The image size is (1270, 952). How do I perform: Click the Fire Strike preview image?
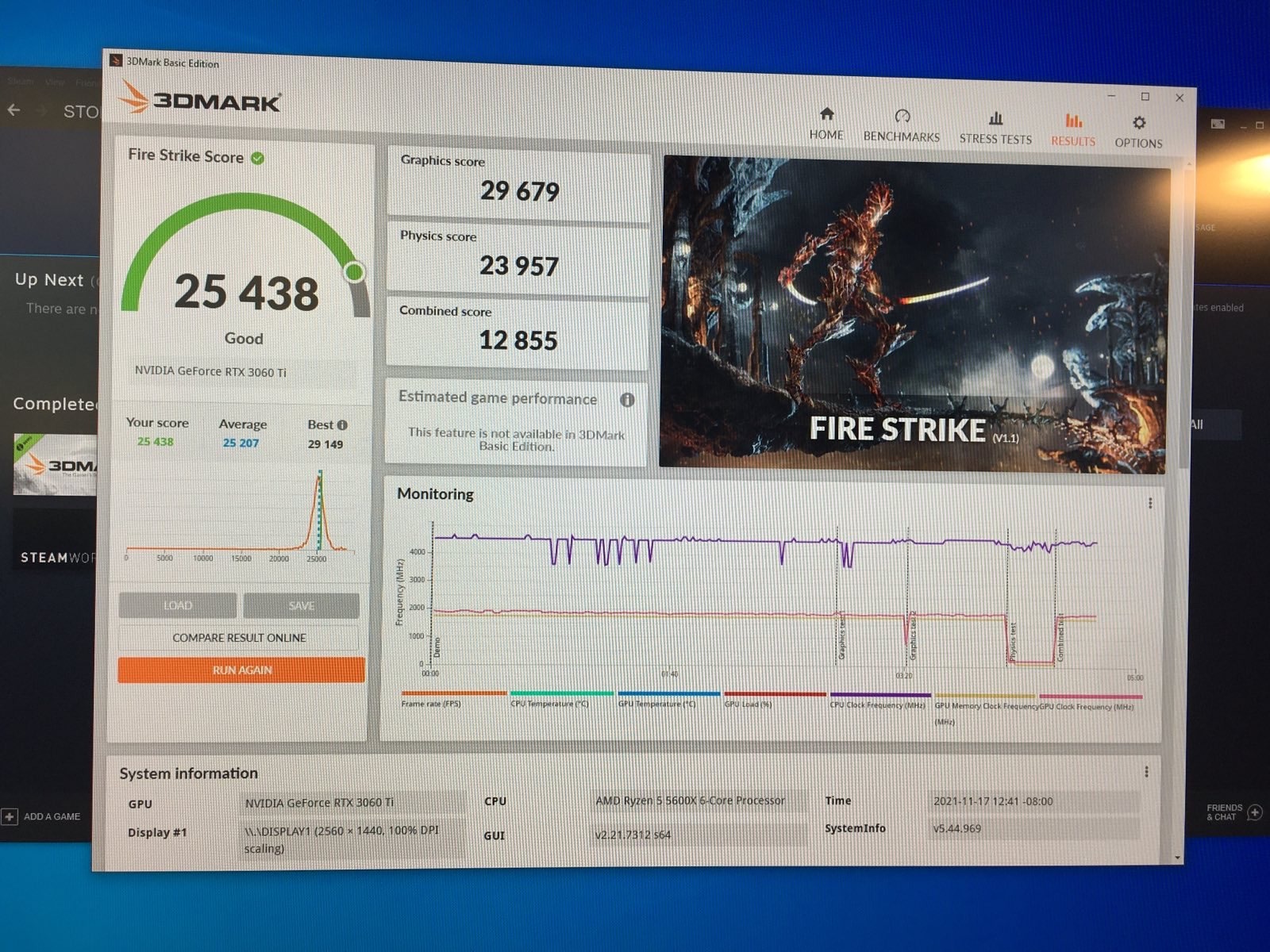914,315
